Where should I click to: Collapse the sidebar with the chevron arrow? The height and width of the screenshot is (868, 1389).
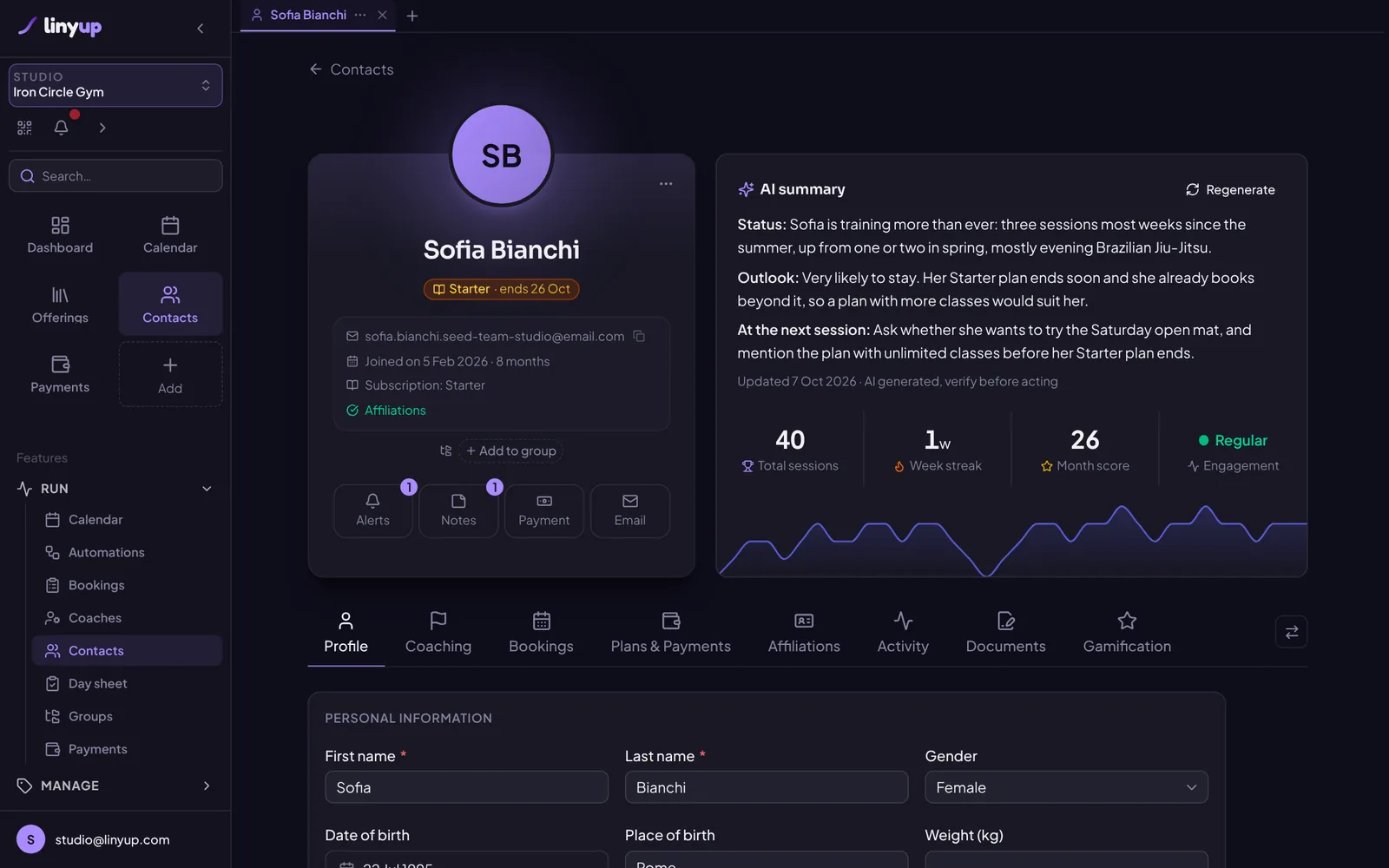pos(201,29)
